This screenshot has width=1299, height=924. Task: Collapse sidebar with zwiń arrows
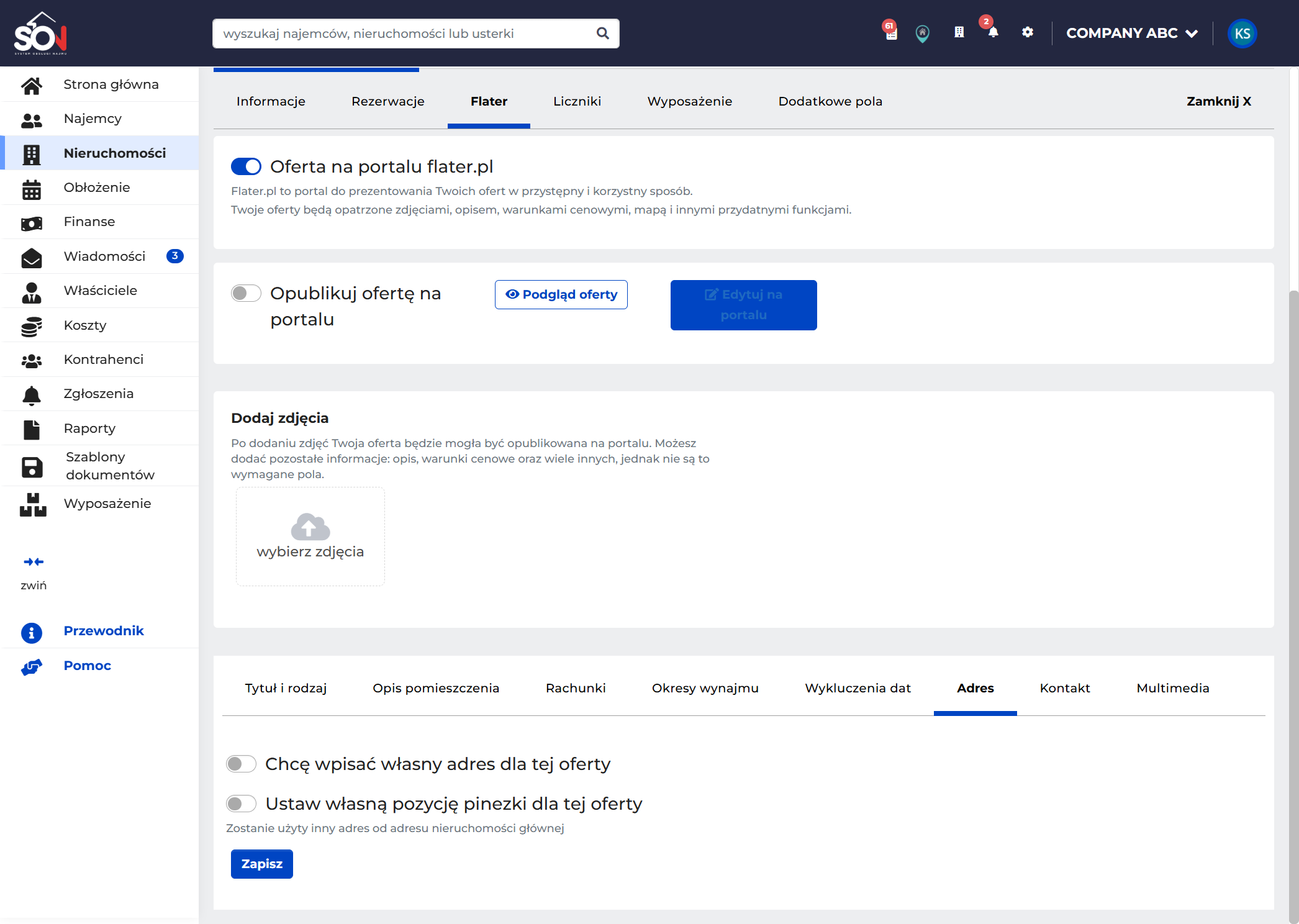click(34, 562)
